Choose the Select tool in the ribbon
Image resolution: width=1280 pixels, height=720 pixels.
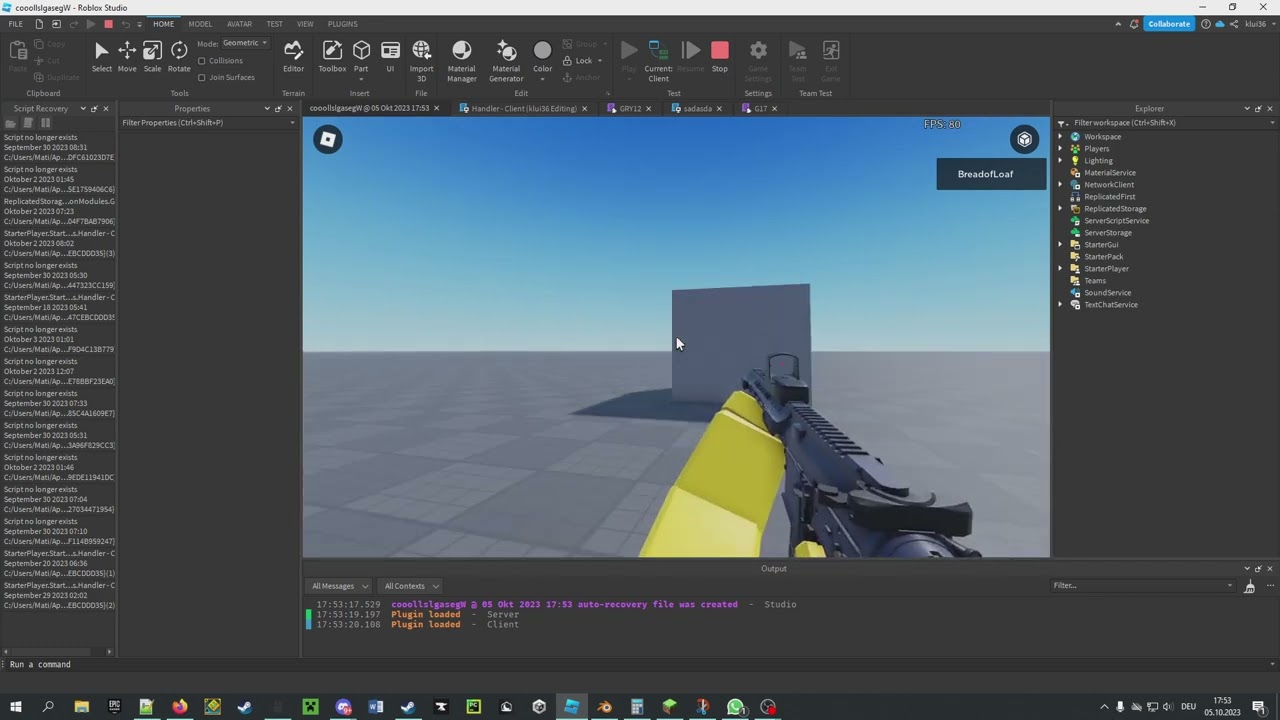101,57
